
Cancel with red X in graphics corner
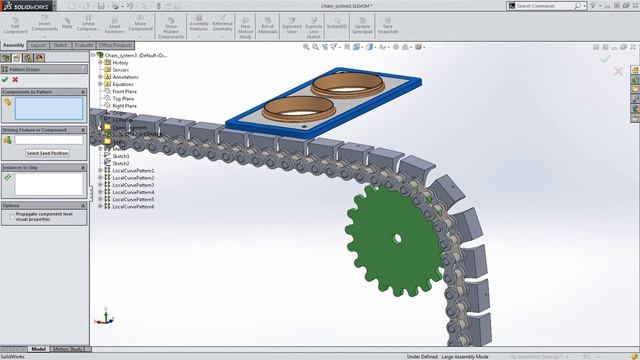click(x=618, y=71)
